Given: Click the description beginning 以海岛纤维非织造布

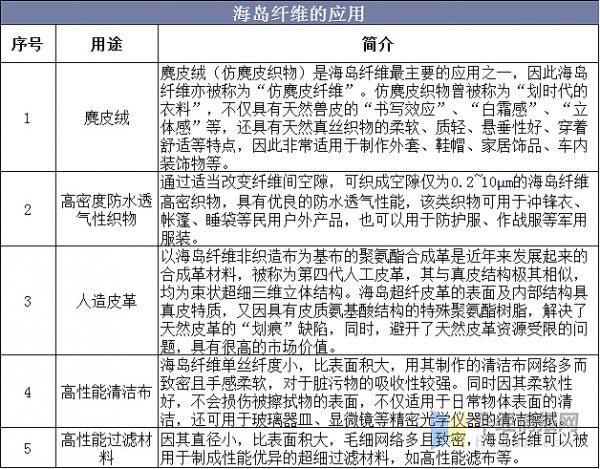Looking at the screenshot, I should pos(378,301).
